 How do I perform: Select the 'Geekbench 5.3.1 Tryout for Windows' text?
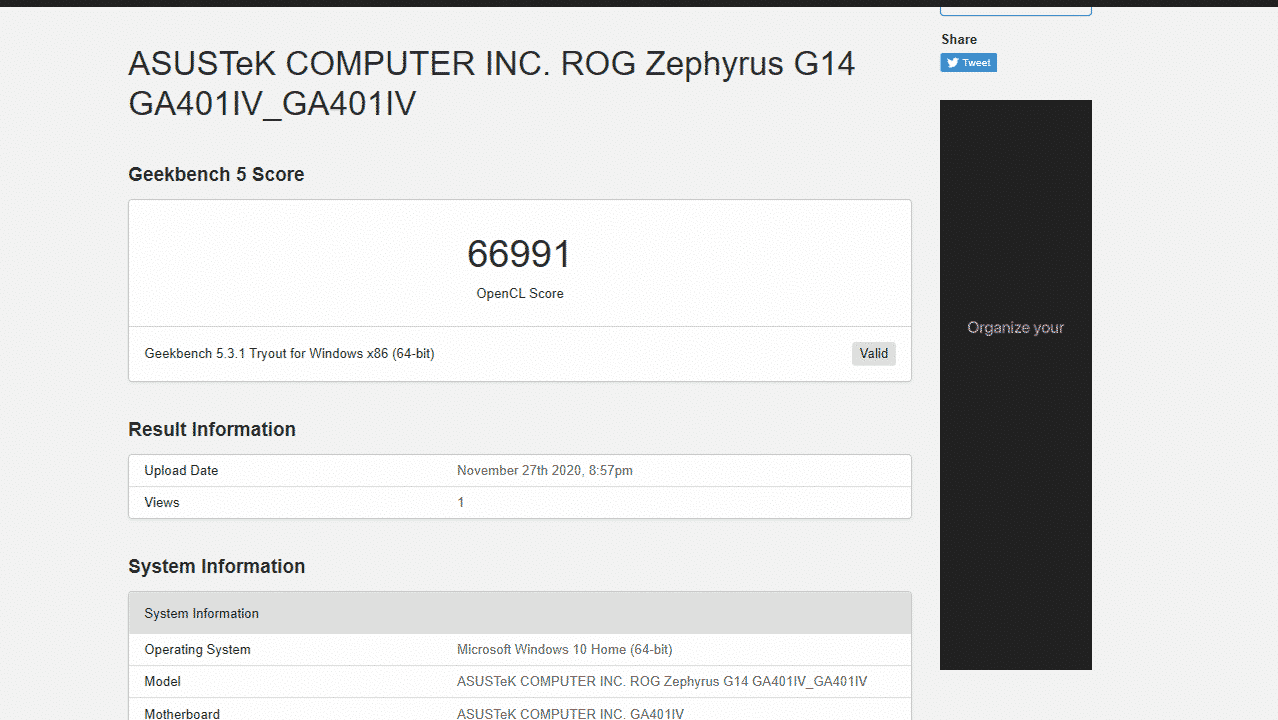click(x=290, y=353)
